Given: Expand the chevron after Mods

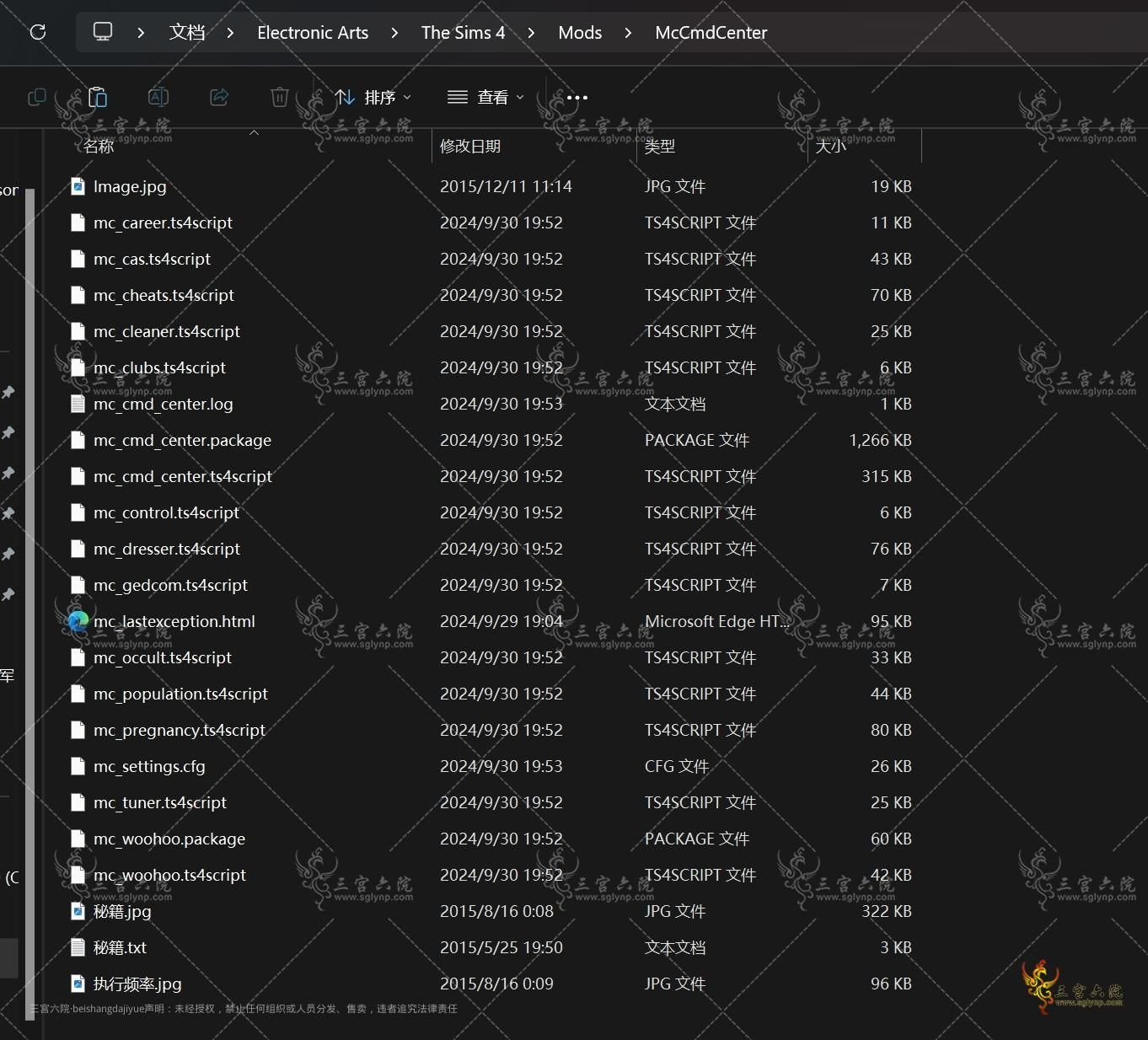Looking at the screenshot, I should pos(628,33).
